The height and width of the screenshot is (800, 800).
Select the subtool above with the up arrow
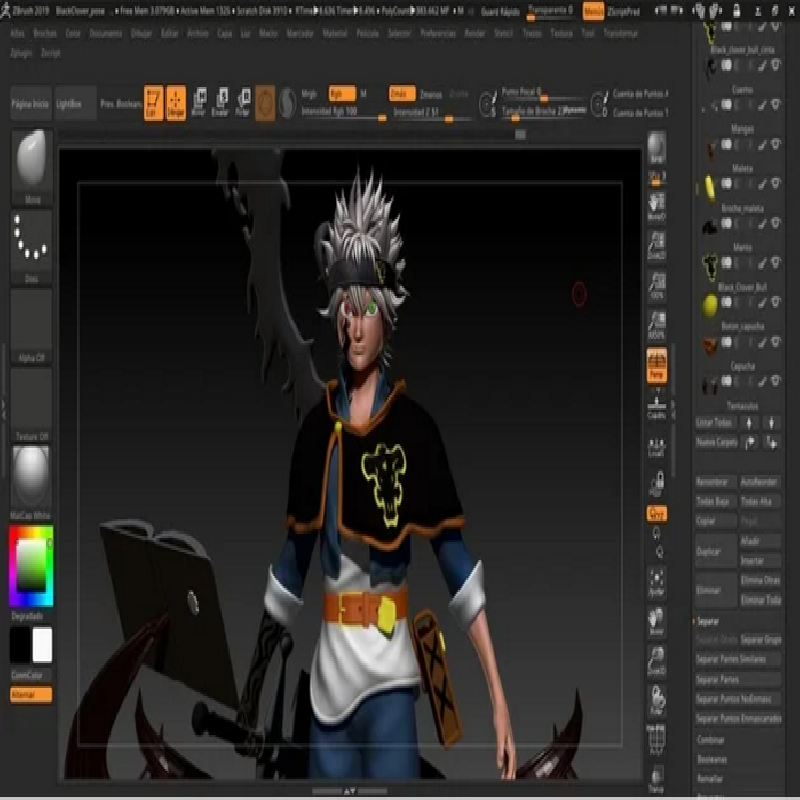coord(749,422)
